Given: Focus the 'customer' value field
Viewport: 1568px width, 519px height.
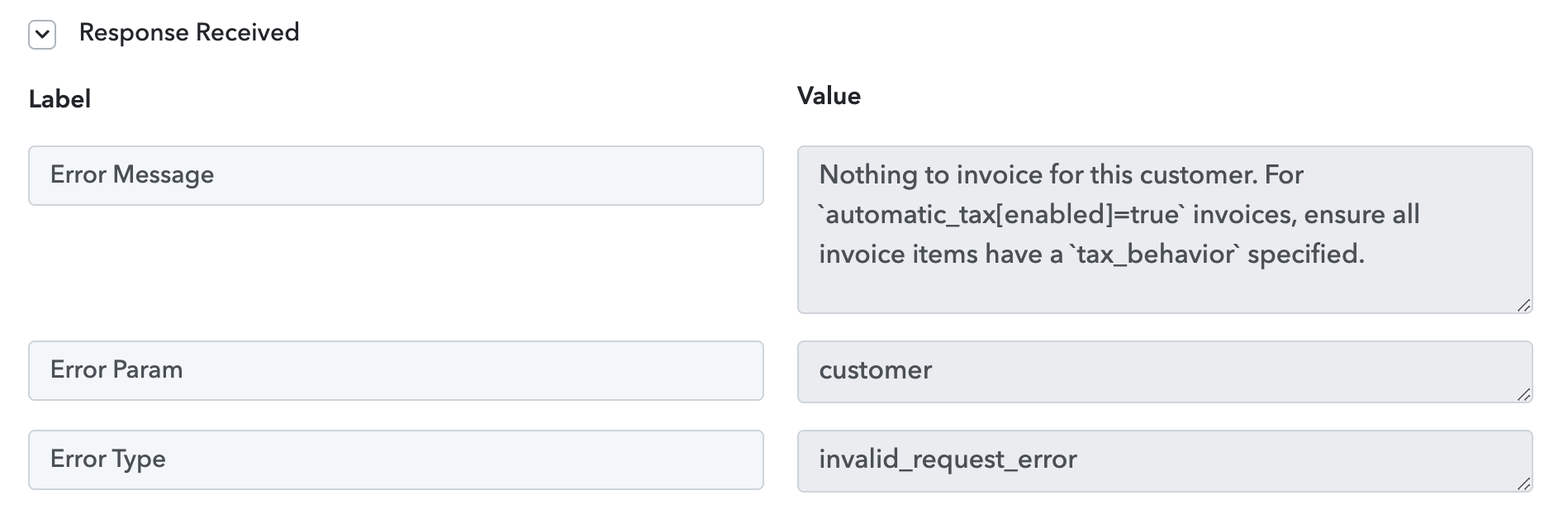Looking at the screenshot, I should [1165, 372].
